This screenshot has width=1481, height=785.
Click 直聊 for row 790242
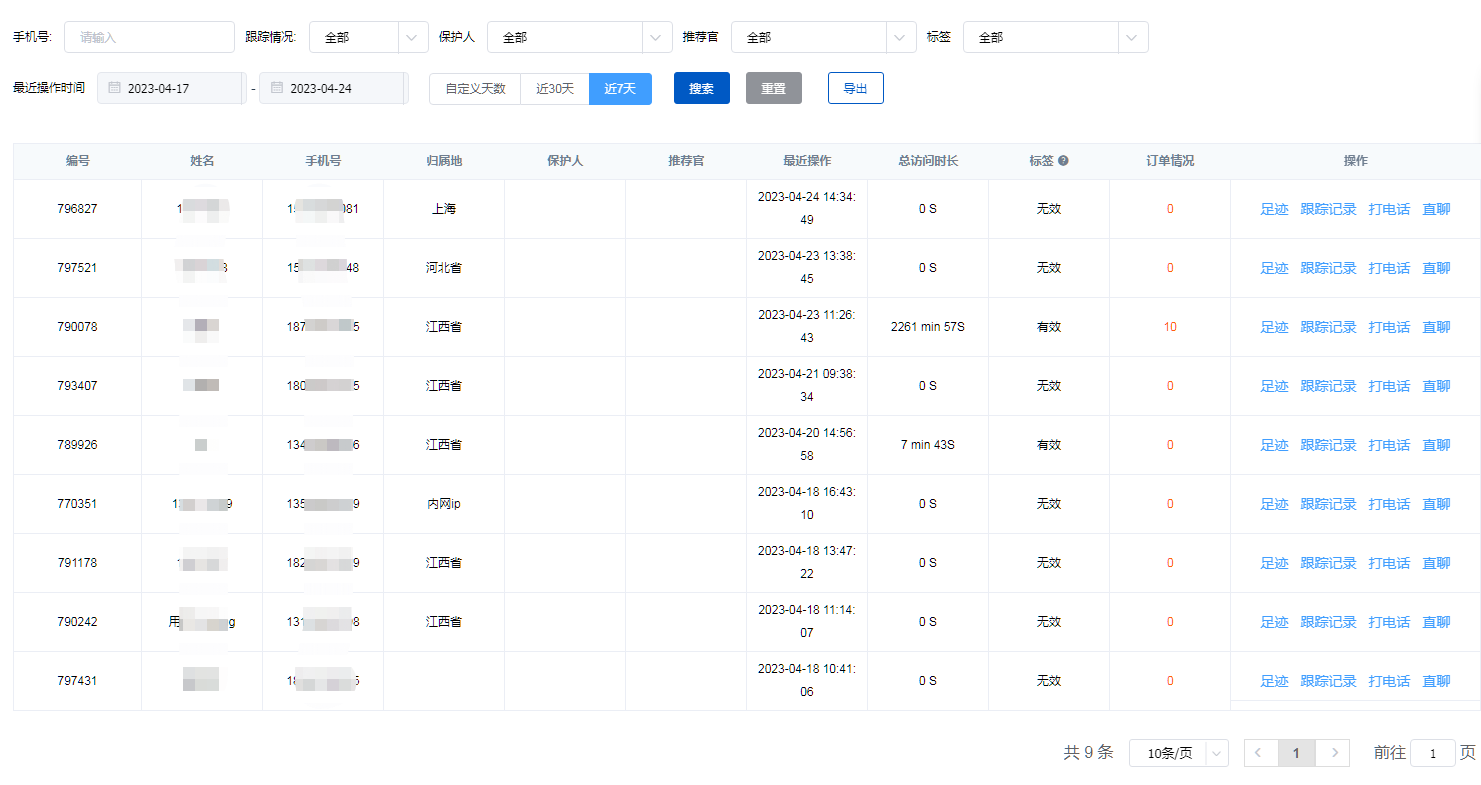point(1436,622)
